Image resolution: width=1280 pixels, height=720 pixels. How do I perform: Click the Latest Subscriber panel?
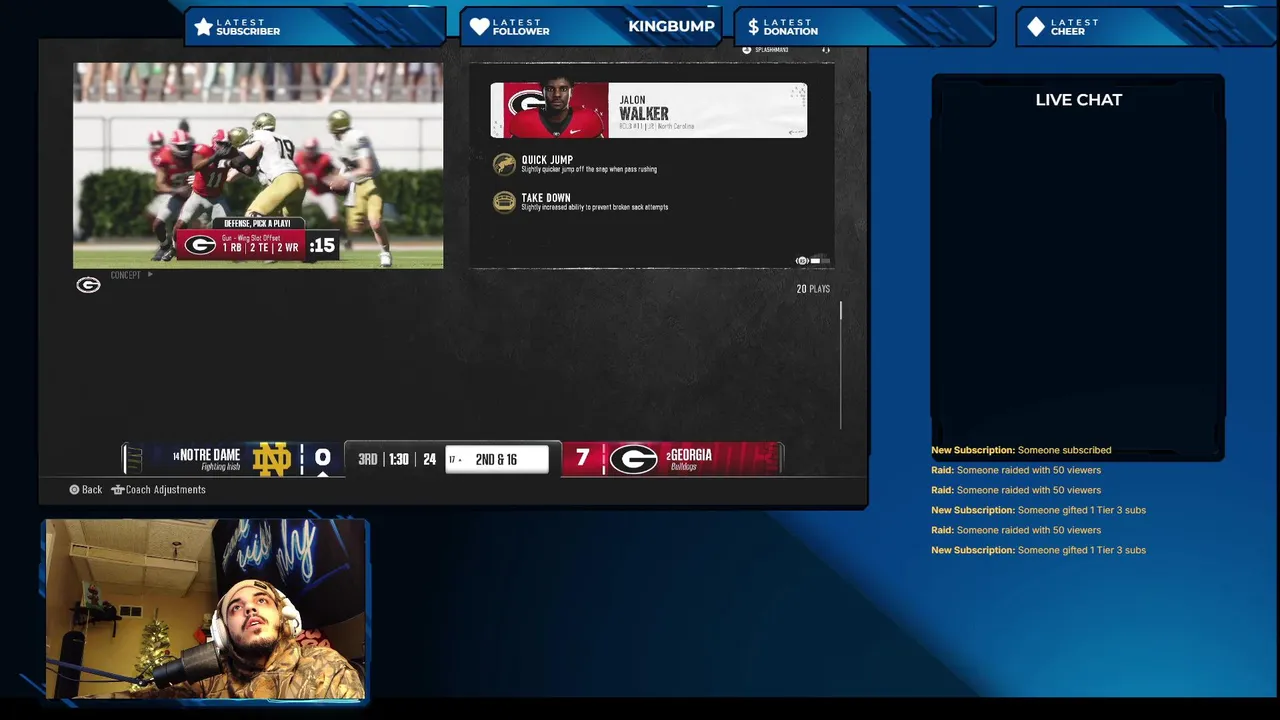click(315, 27)
